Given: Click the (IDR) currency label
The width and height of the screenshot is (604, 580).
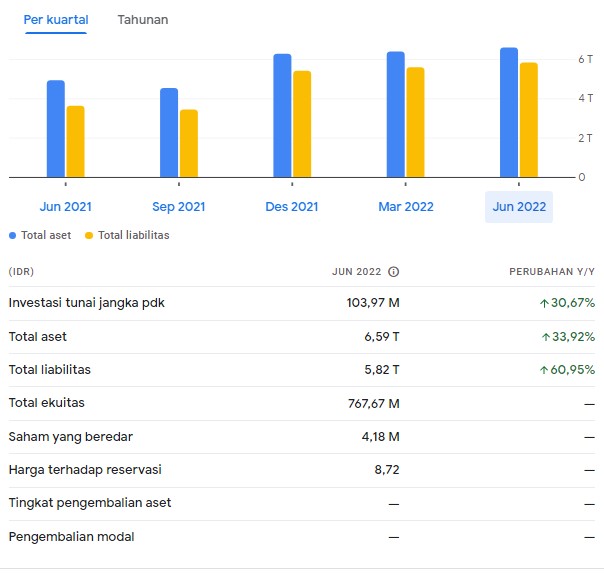Looking at the screenshot, I should click(21, 272).
